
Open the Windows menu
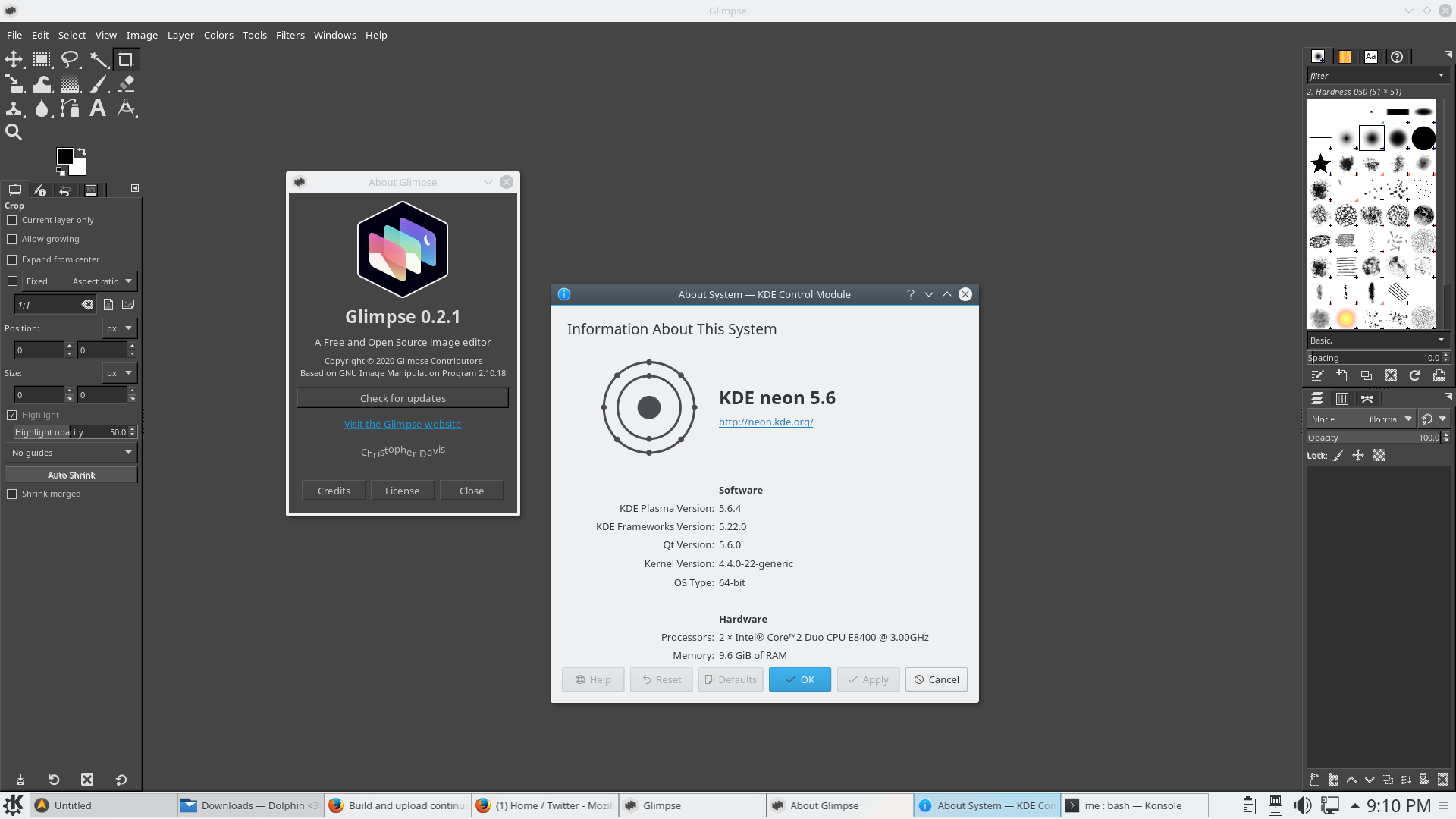pyautogui.click(x=334, y=35)
